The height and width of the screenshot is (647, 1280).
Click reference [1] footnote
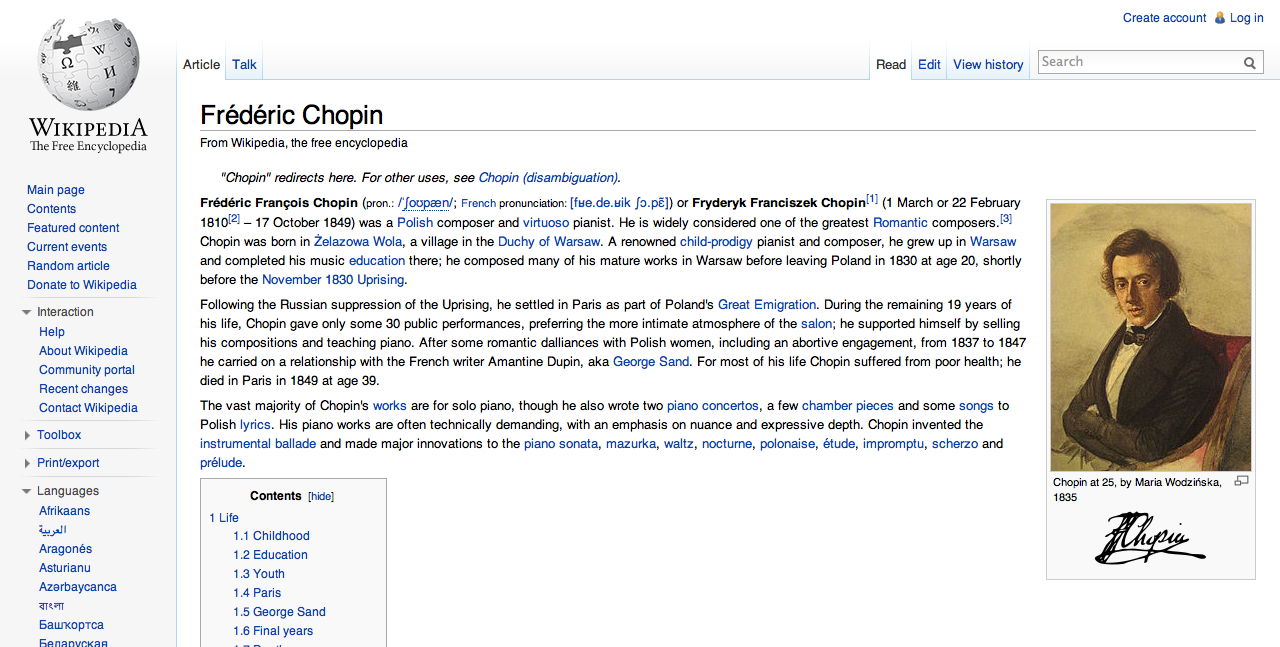[872, 199]
